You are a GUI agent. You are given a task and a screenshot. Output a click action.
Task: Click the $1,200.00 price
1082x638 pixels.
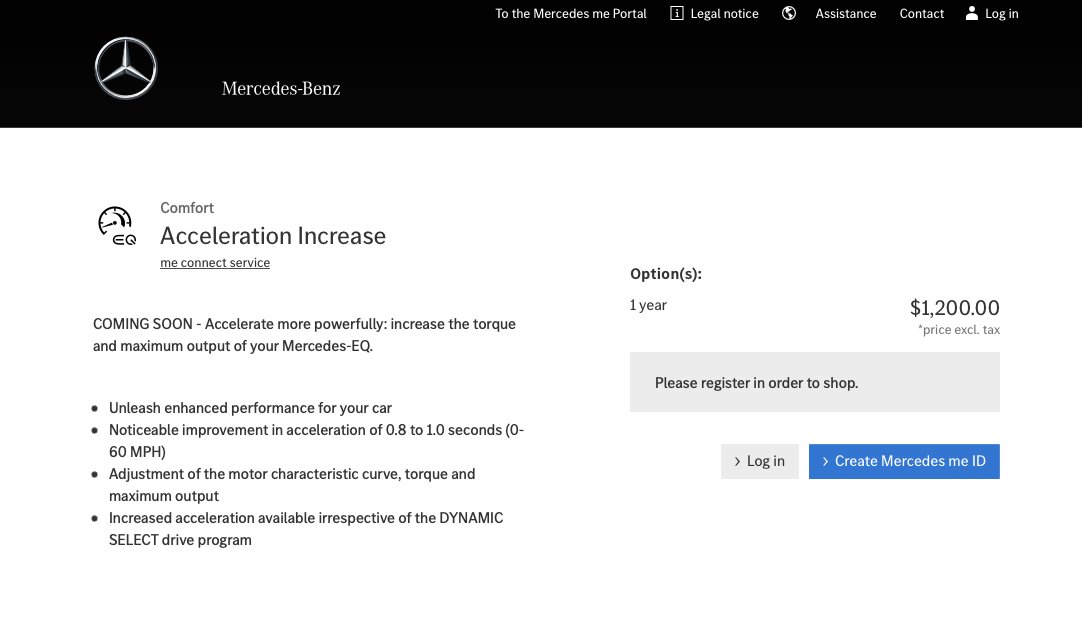click(954, 308)
